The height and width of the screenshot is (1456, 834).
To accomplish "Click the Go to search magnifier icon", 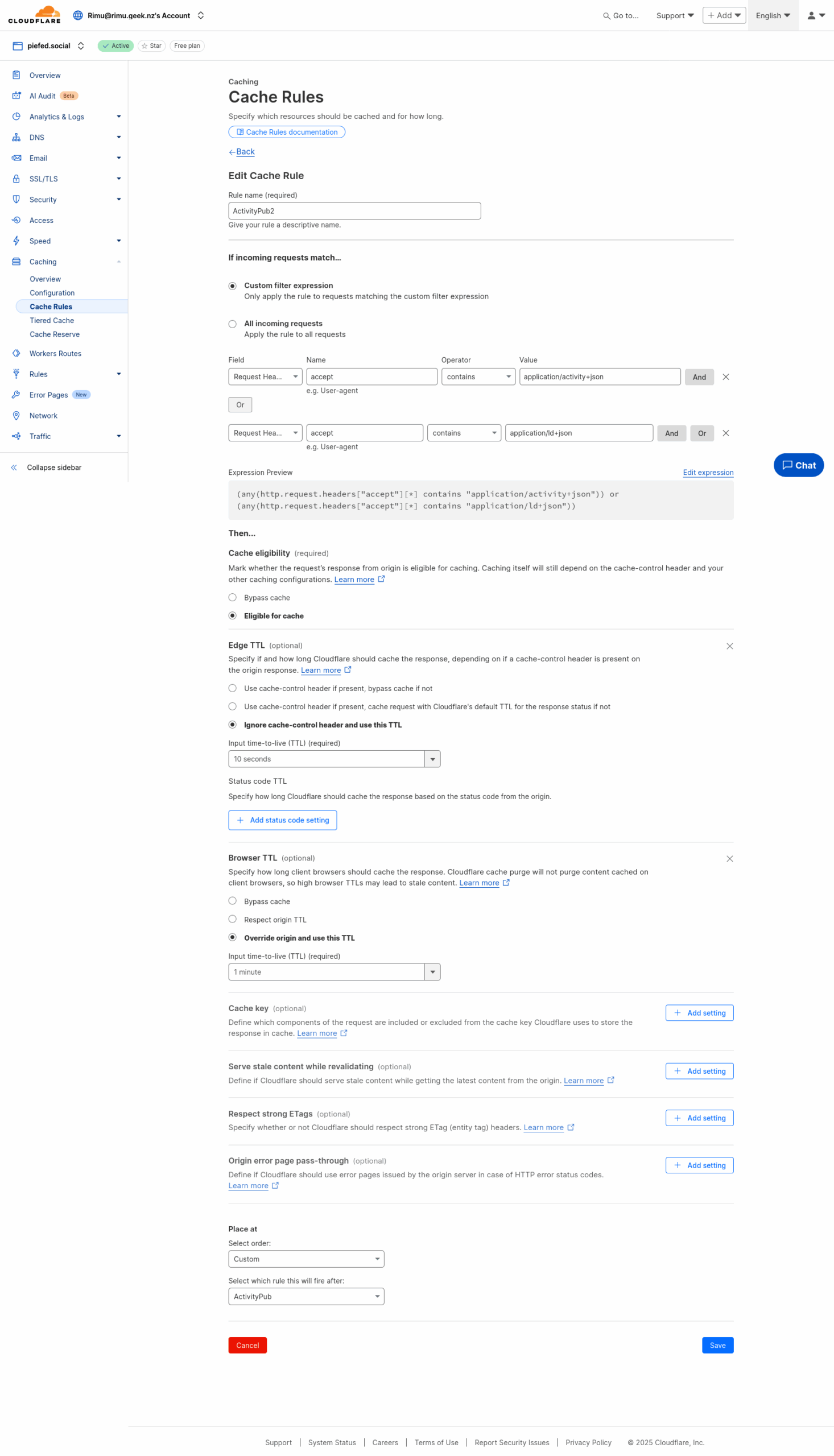I will coord(606,16).
